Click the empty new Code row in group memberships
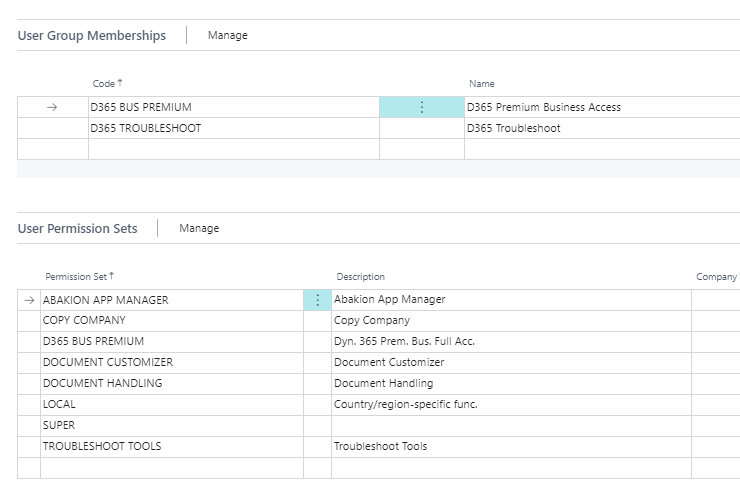Image resolution: width=740 pixels, height=495 pixels. tap(234, 149)
